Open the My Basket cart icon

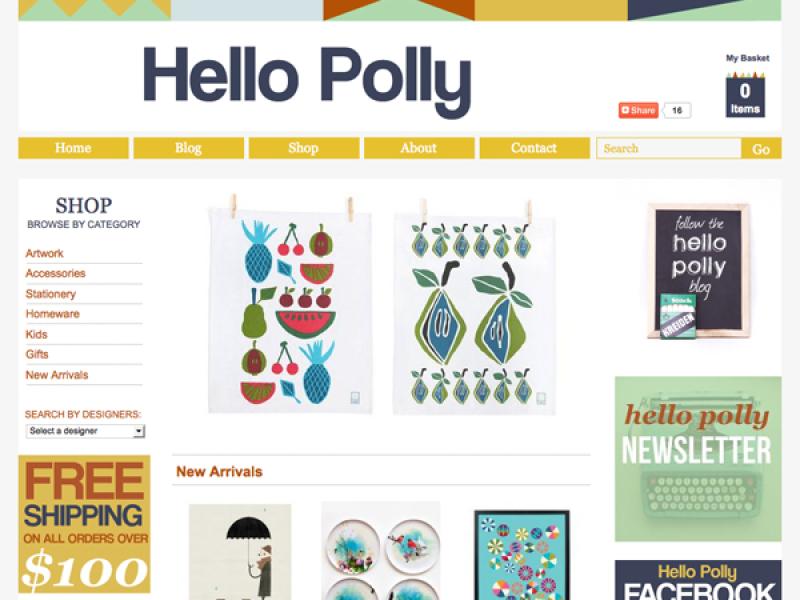(x=745, y=96)
